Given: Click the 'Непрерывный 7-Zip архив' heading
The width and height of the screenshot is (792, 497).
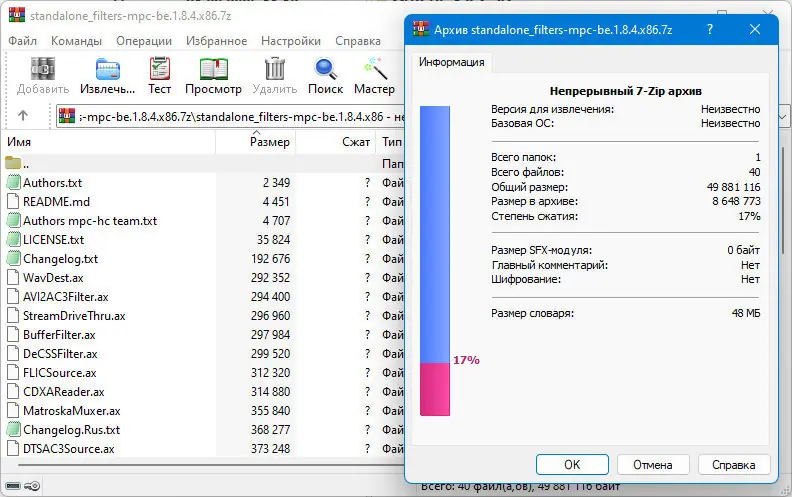Looking at the screenshot, I should [x=625, y=91].
